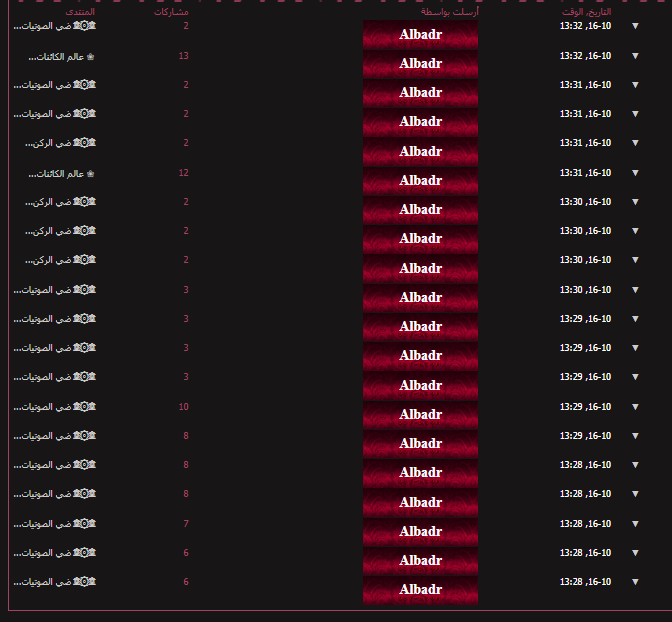
Task: Open the Albadr banner in the 13-replies row
Action: pyautogui.click(x=420, y=63)
